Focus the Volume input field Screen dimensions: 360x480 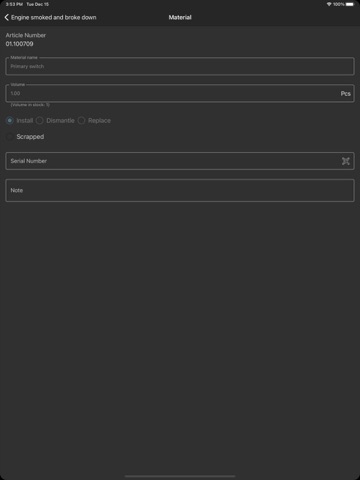(180, 93)
